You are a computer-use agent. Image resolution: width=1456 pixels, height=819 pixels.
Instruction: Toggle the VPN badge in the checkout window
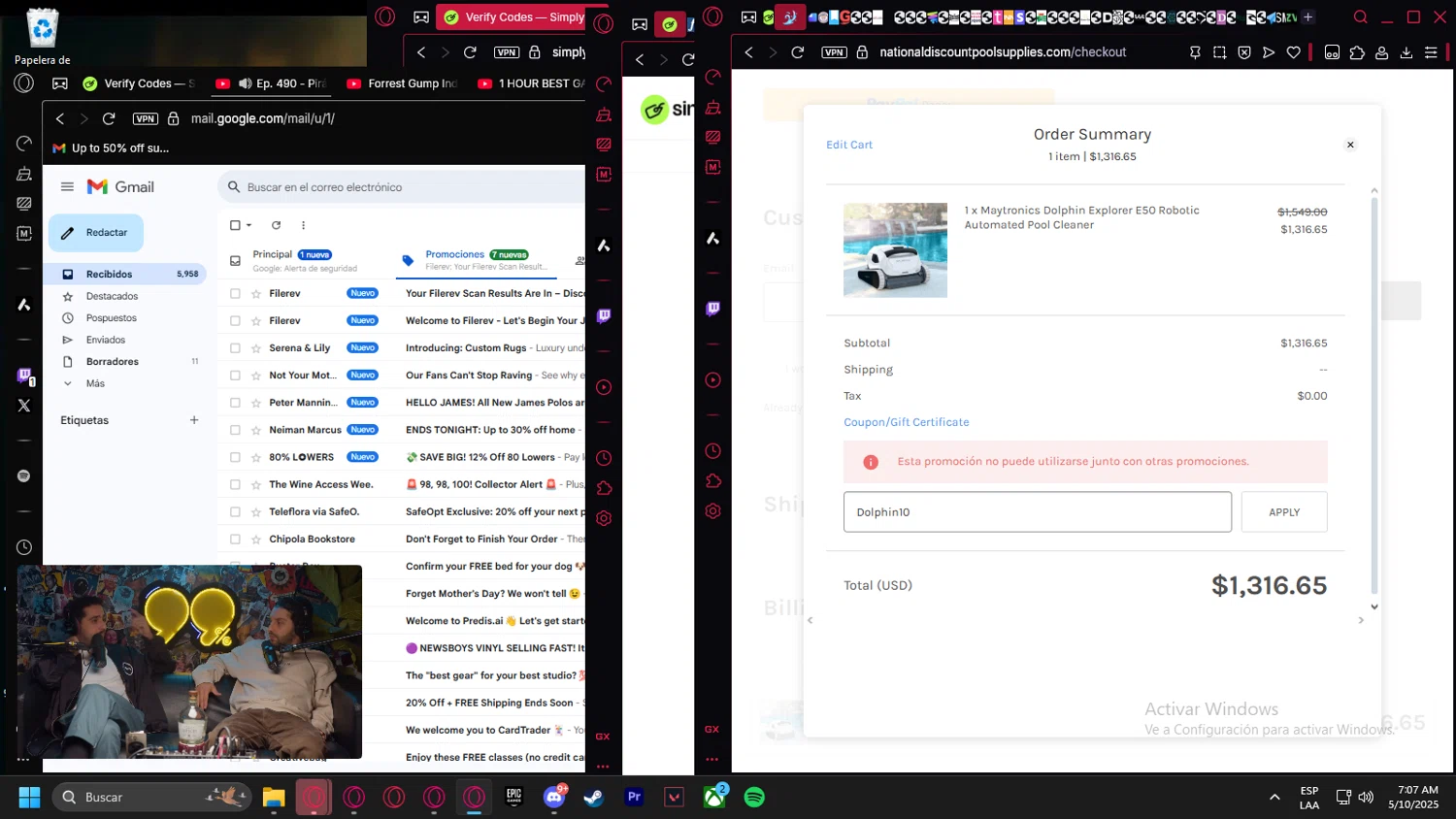pos(835,52)
